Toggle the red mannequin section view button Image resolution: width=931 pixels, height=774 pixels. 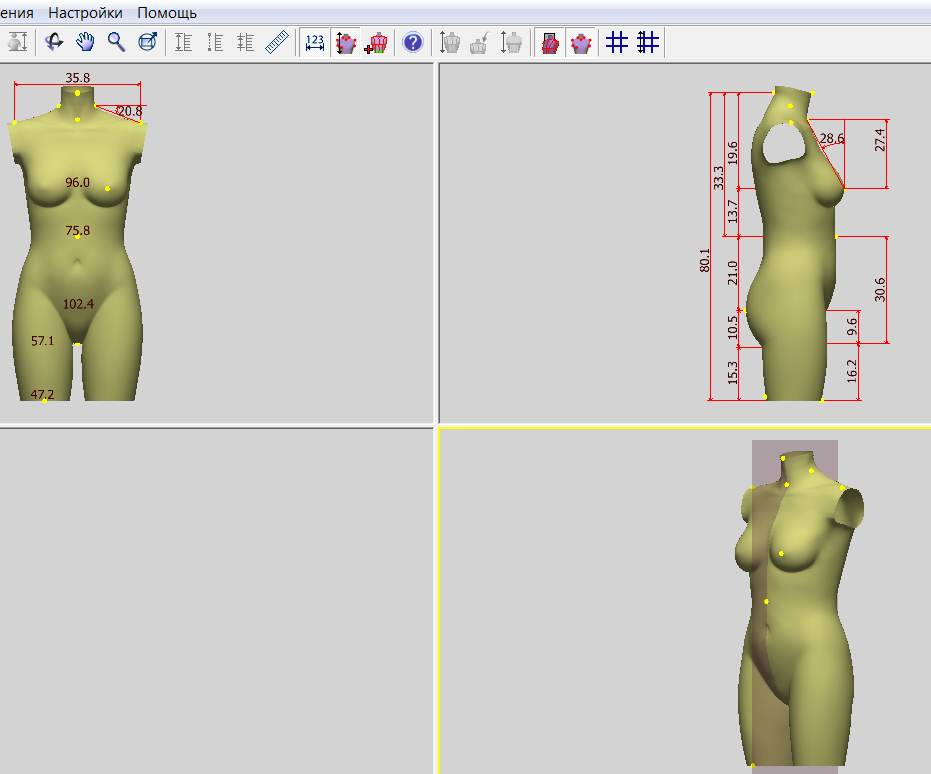[549, 42]
